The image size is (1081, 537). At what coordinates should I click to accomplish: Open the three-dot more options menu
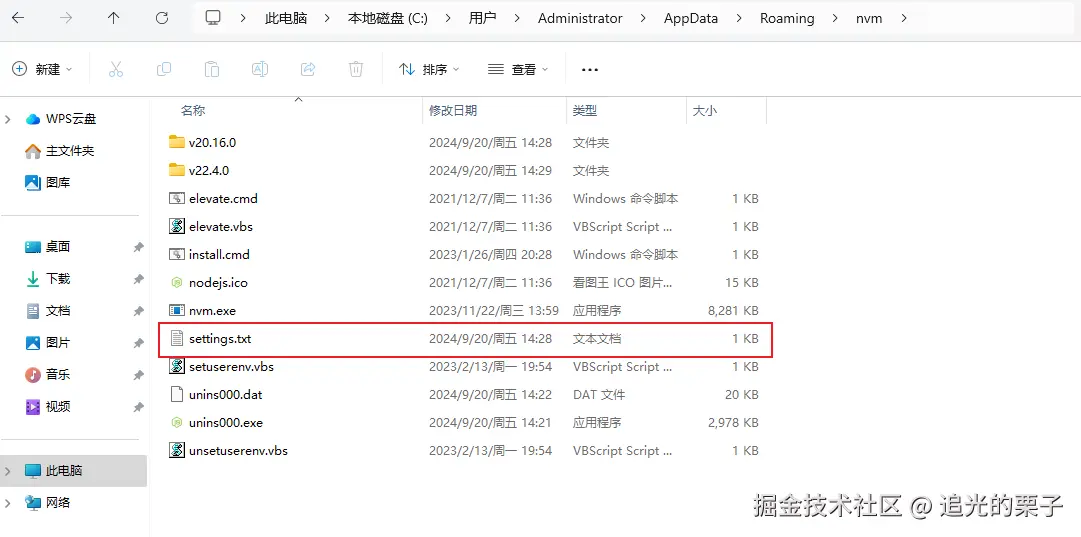590,70
